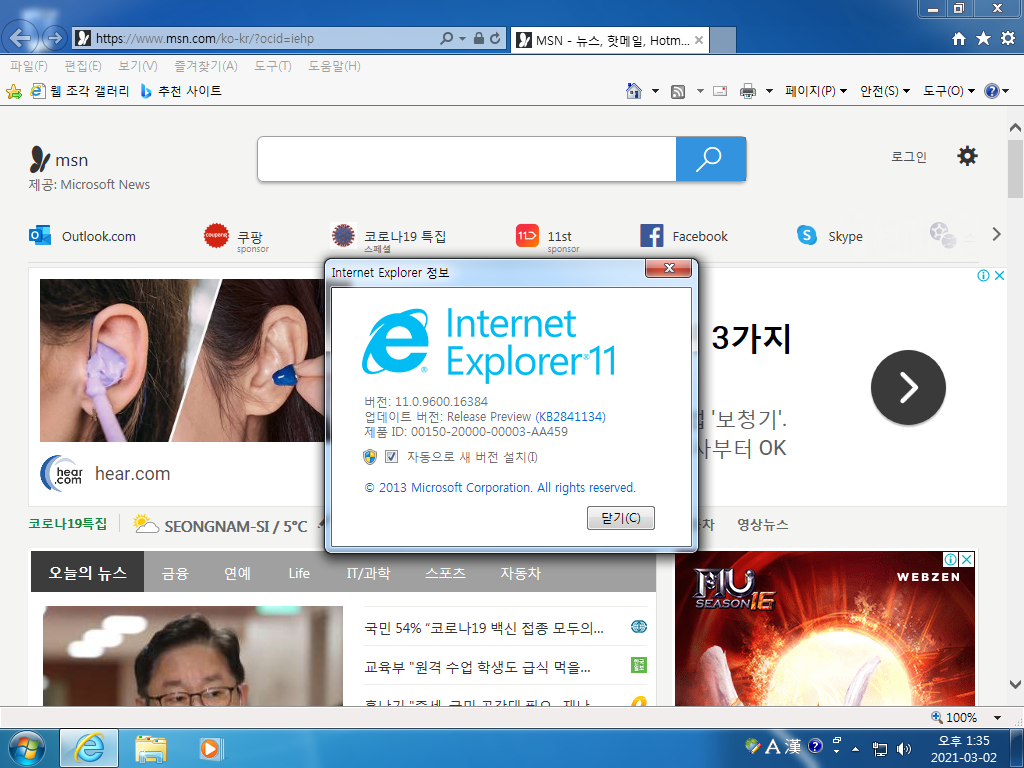Click the Windows Start button
Screen dimensions: 1024x768
point(27,748)
